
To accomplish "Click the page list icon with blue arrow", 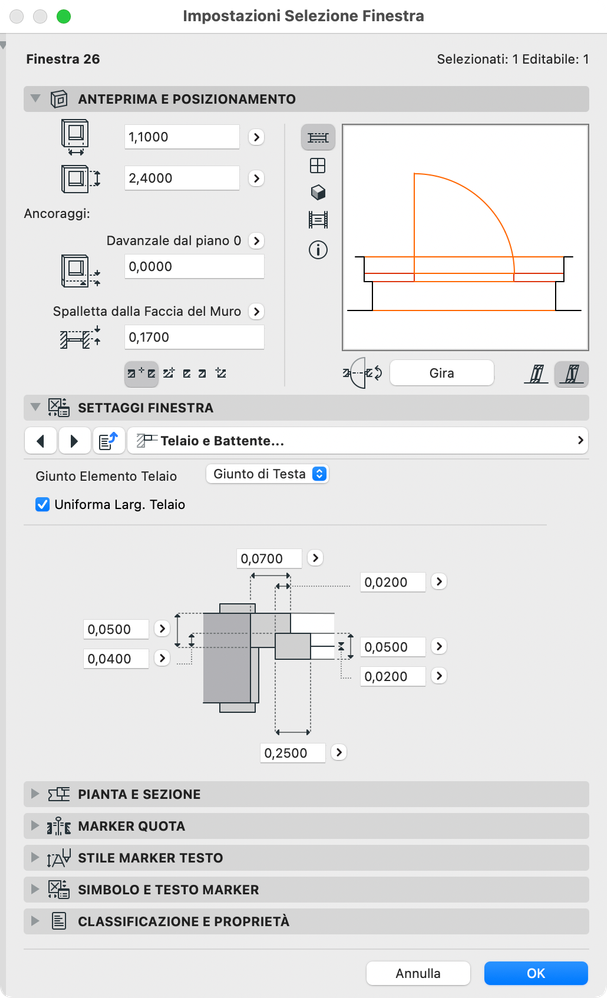I will (x=109, y=440).
